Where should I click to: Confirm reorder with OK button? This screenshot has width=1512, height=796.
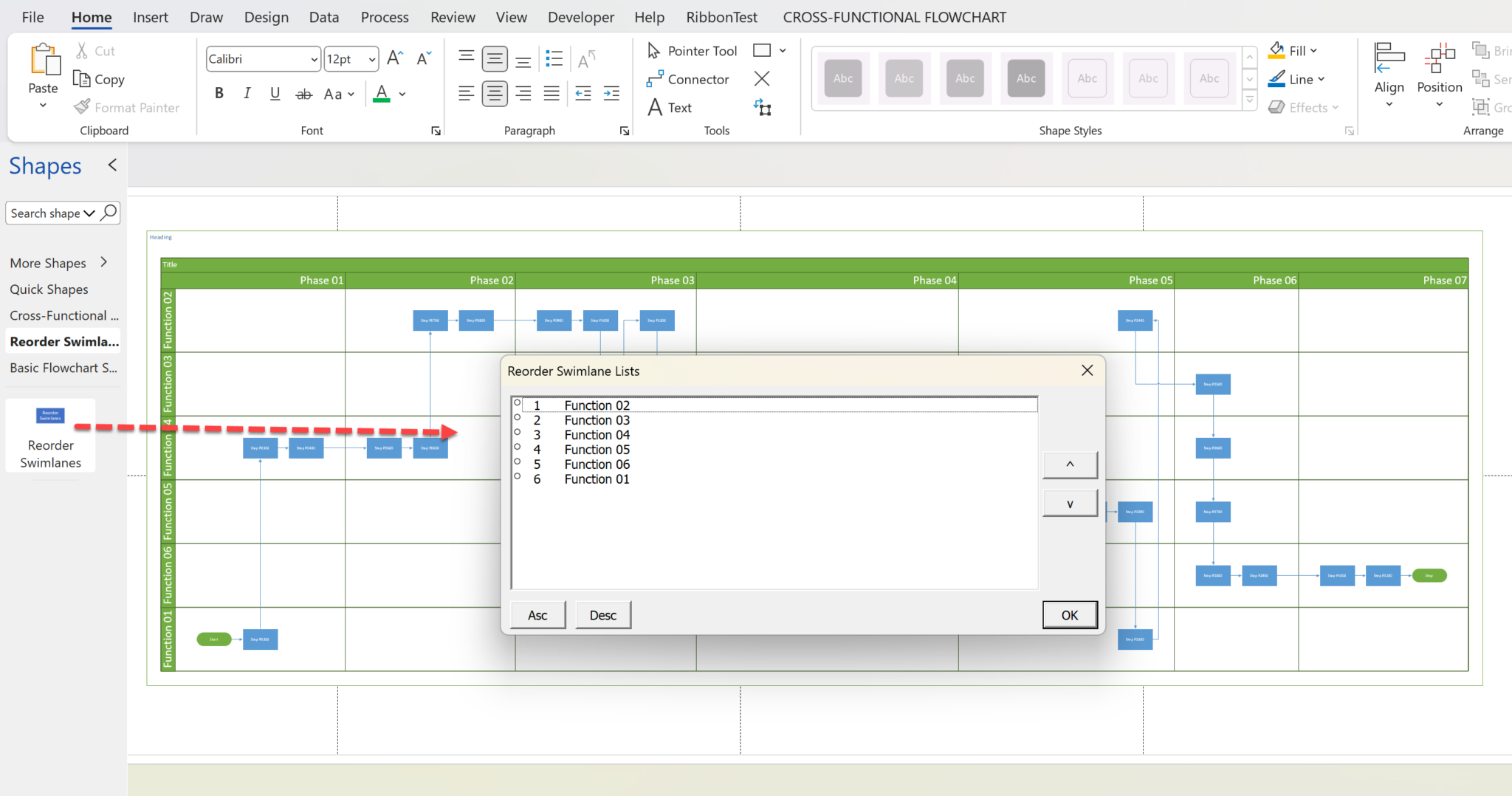coord(1070,614)
